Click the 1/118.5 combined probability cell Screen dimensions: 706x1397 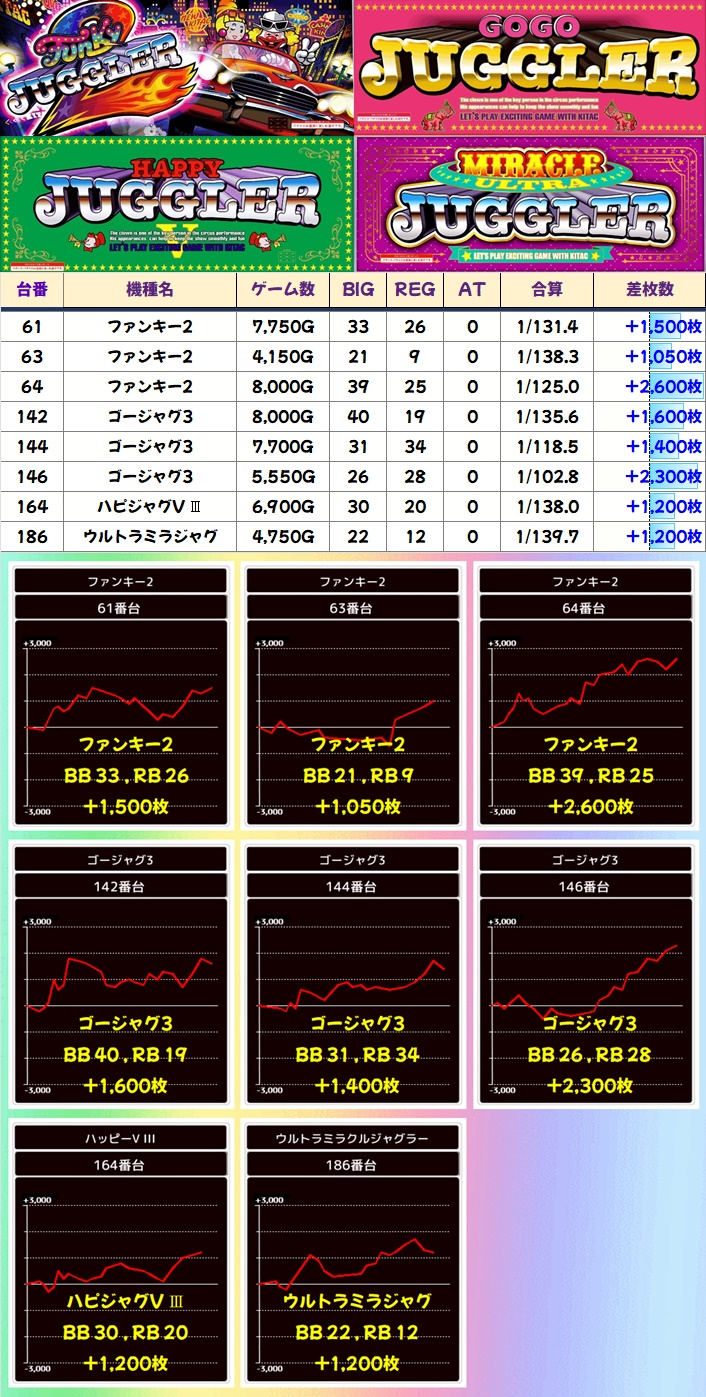coord(547,446)
